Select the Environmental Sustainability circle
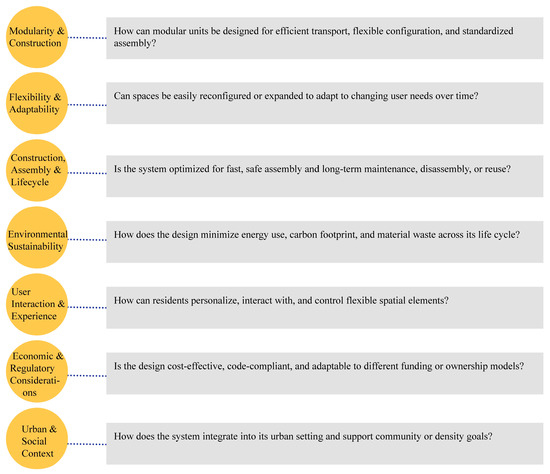Viewport: 550px width, 474px height. [x=37, y=237]
